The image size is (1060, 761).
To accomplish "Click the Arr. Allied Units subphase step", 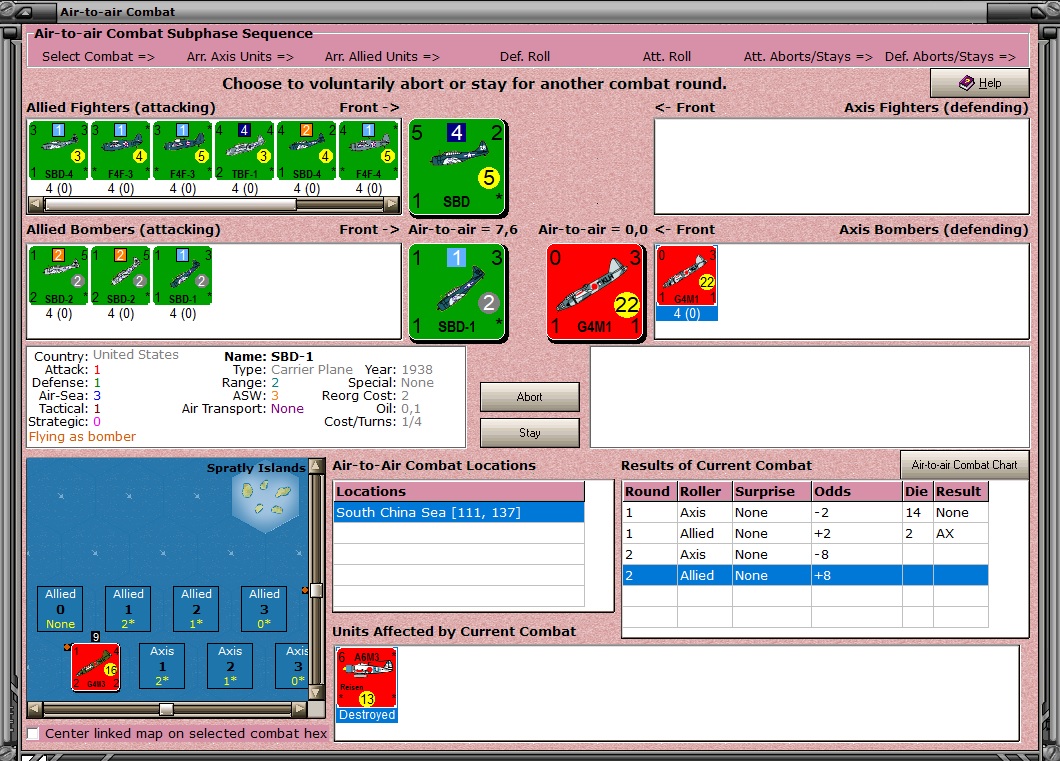I will [382, 57].
